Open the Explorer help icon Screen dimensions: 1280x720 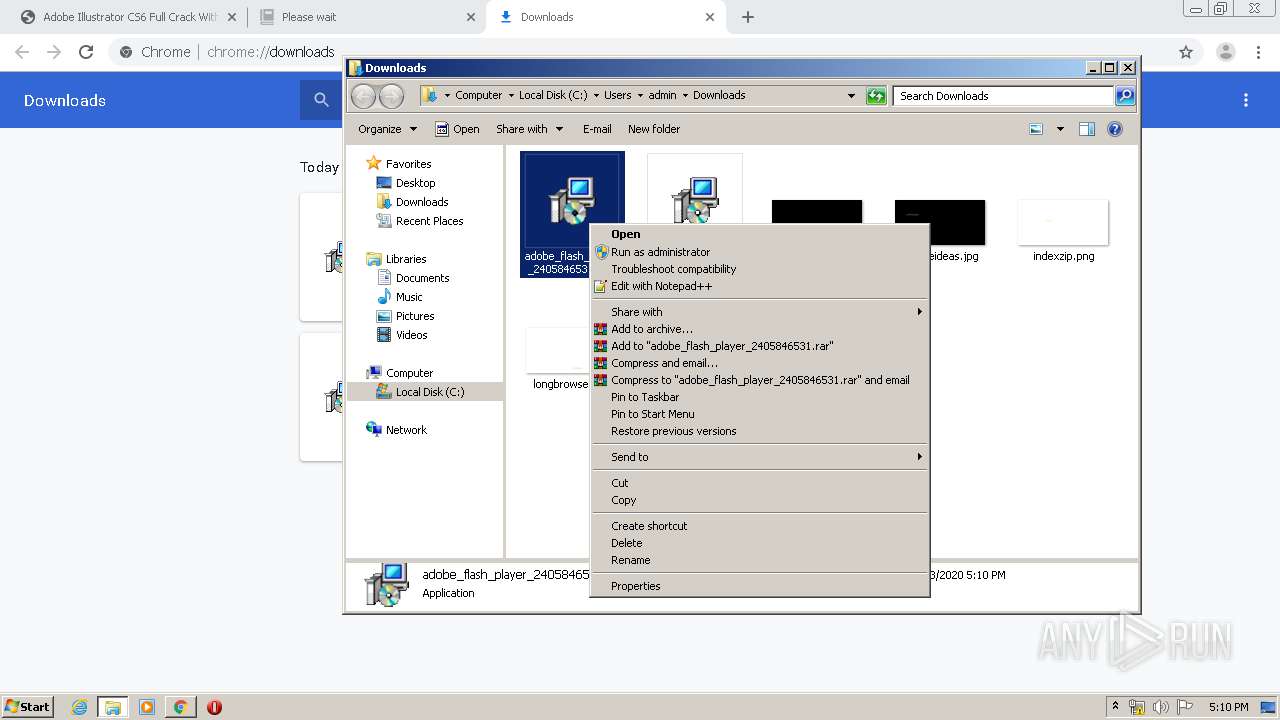coord(1115,129)
